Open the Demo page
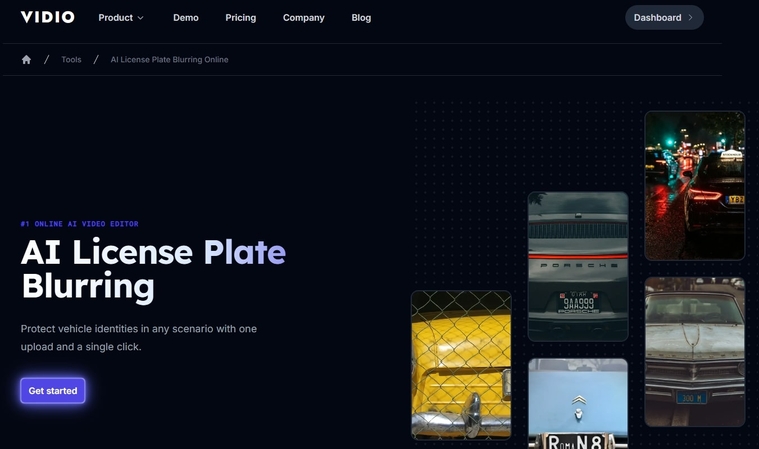 coord(186,18)
